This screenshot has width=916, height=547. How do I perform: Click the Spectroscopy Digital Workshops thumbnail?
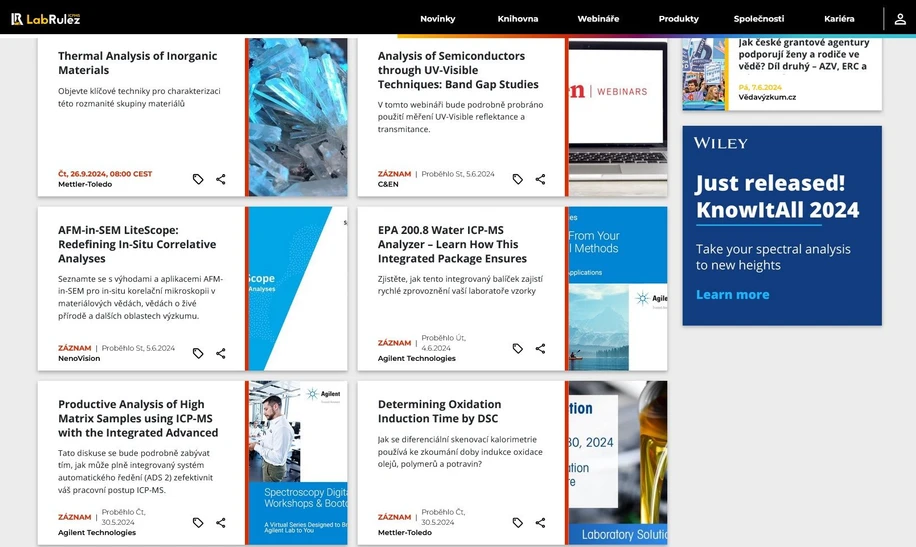(296, 463)
